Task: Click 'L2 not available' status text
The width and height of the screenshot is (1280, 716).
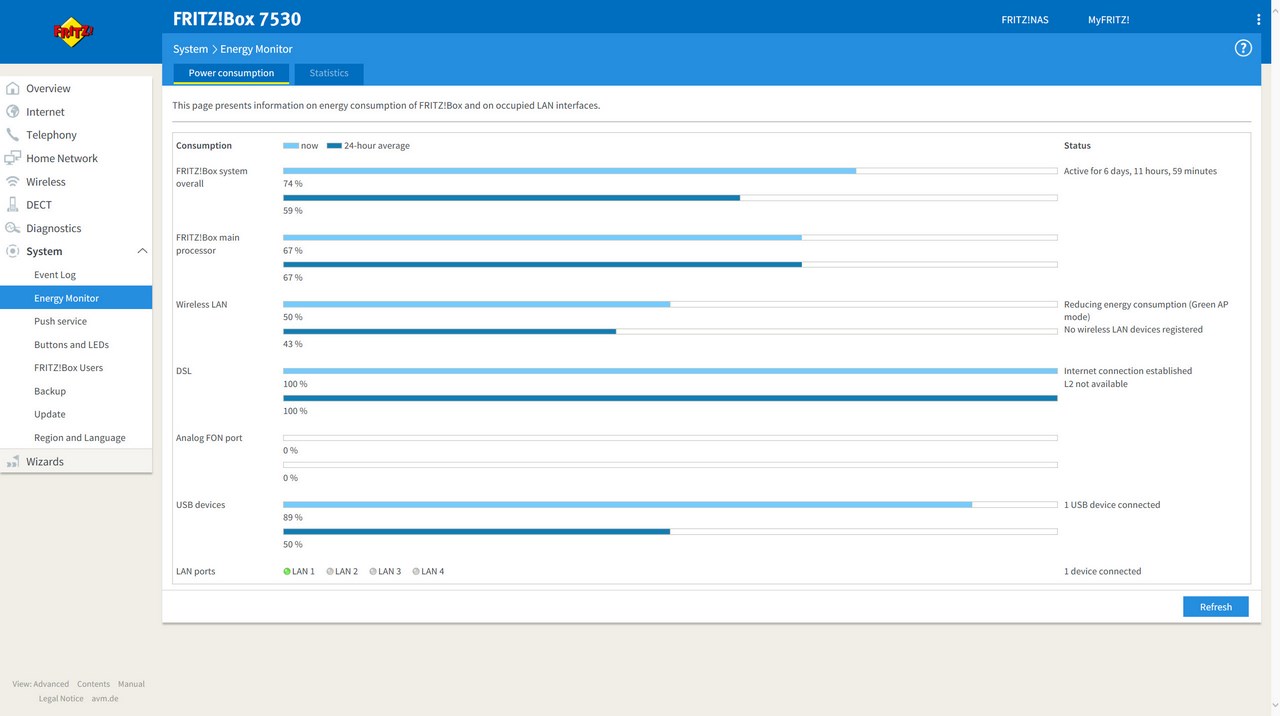Action: click(1096, 384)
